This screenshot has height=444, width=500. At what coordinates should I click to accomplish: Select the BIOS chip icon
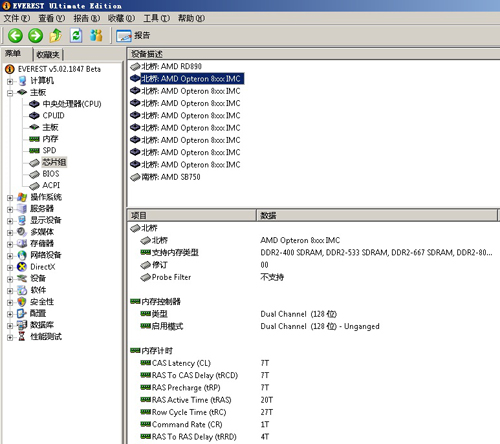click(34, 174)
